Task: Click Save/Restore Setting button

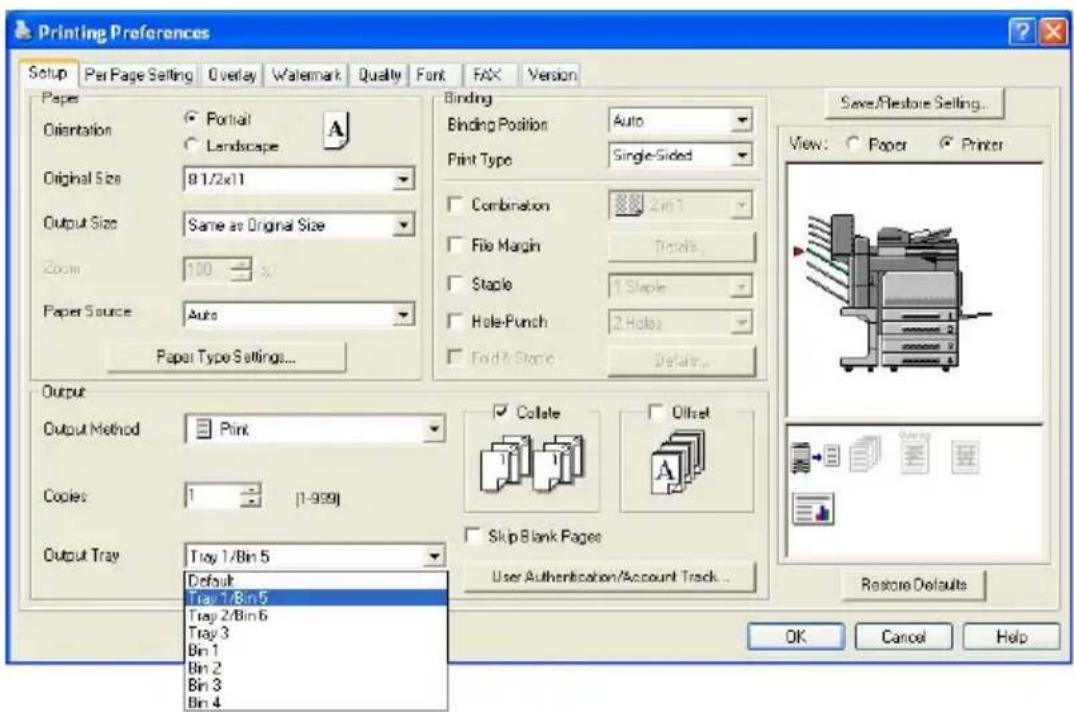Action: [914, 103]
